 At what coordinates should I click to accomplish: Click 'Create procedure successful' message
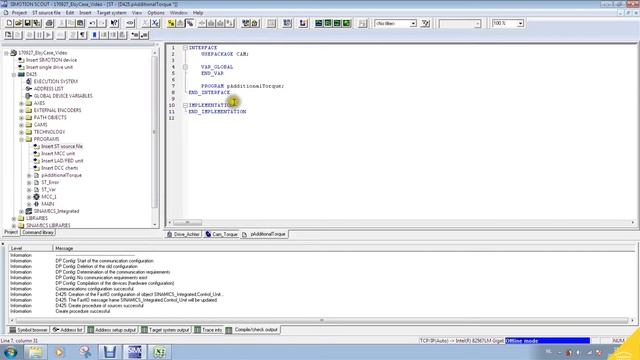coord(82,311)
